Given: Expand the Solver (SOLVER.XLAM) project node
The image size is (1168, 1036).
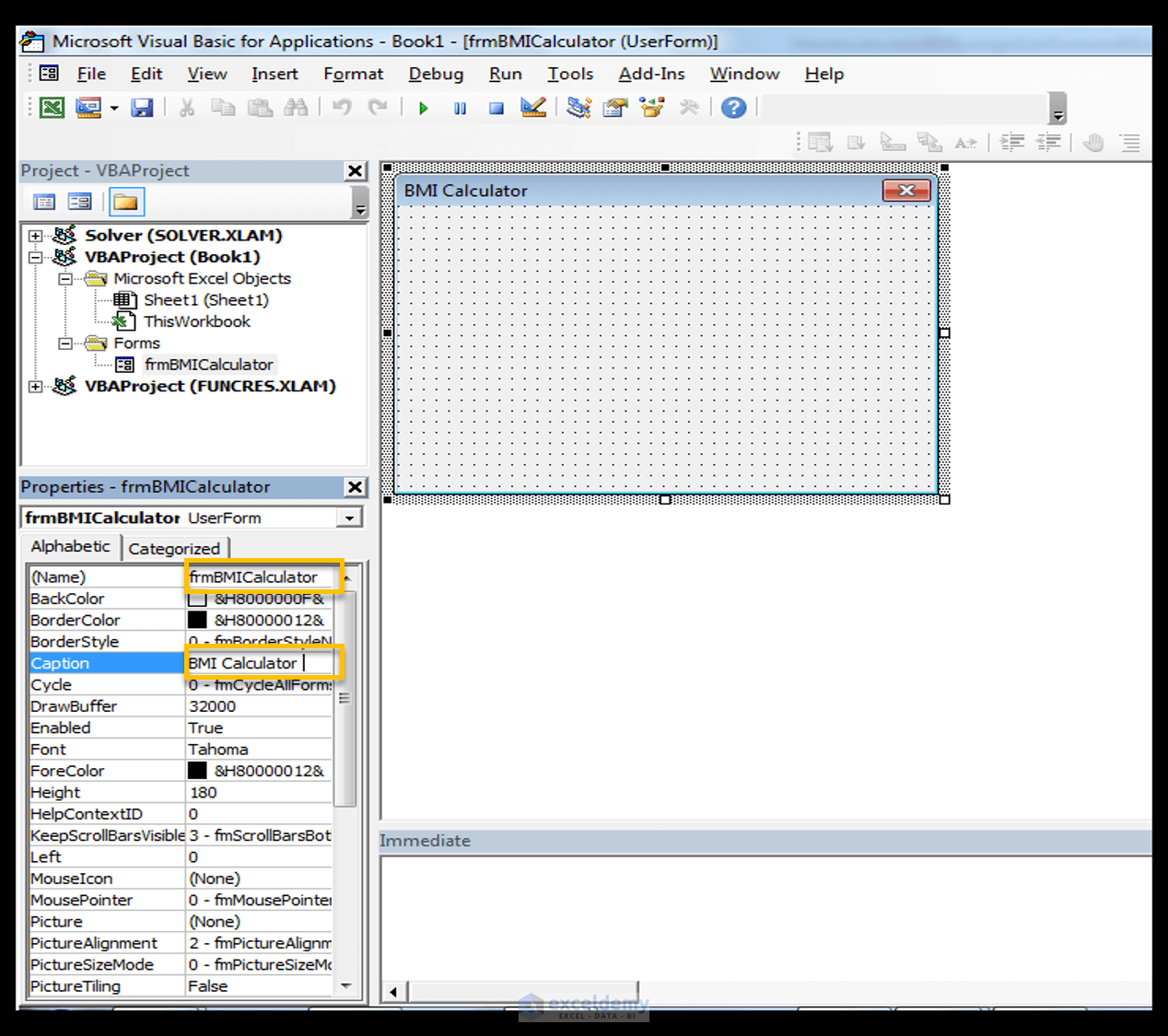Looking at the screenshot, I should click(36, 236).
